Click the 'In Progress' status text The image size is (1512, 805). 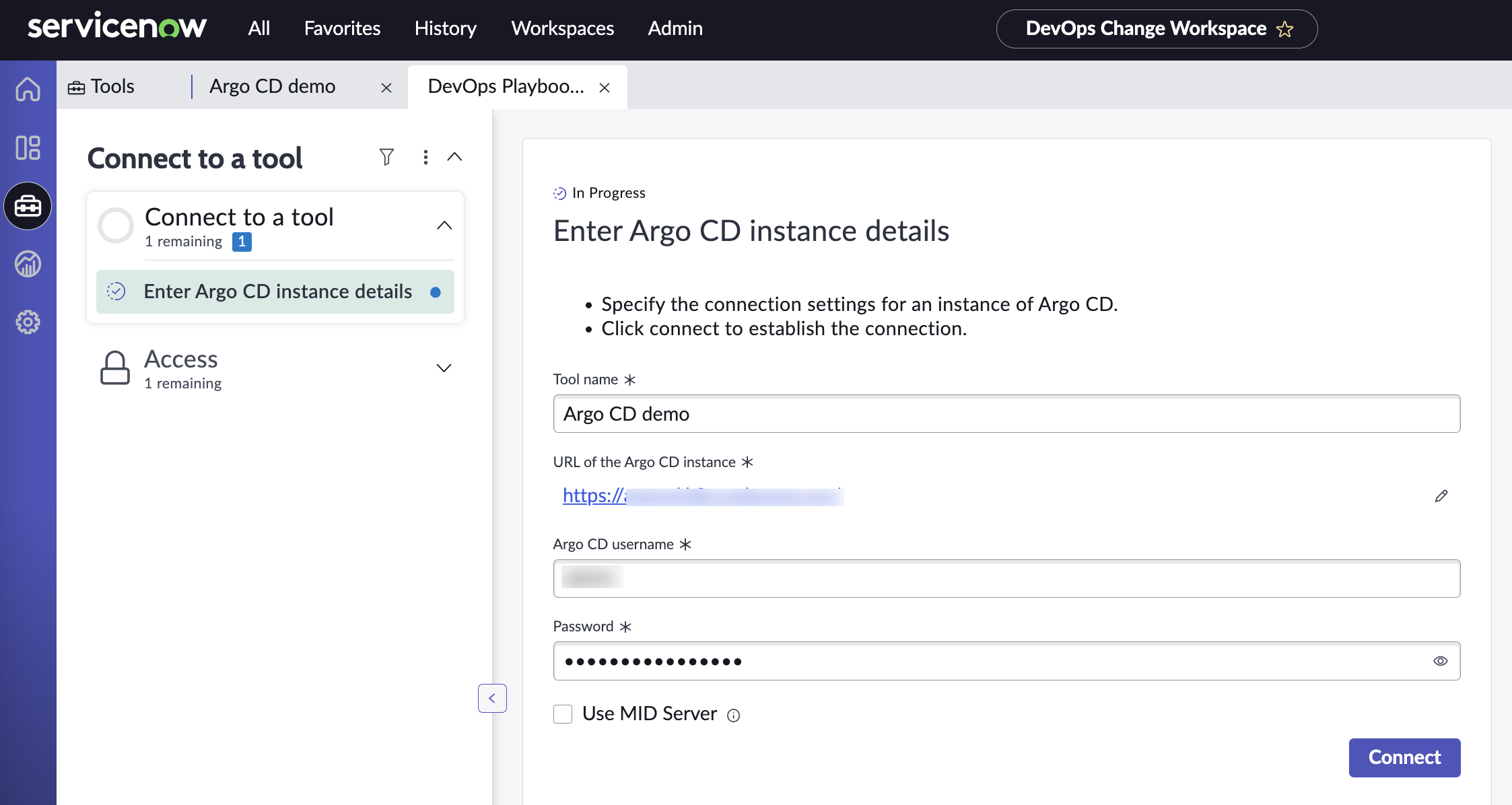pos(609,193)
